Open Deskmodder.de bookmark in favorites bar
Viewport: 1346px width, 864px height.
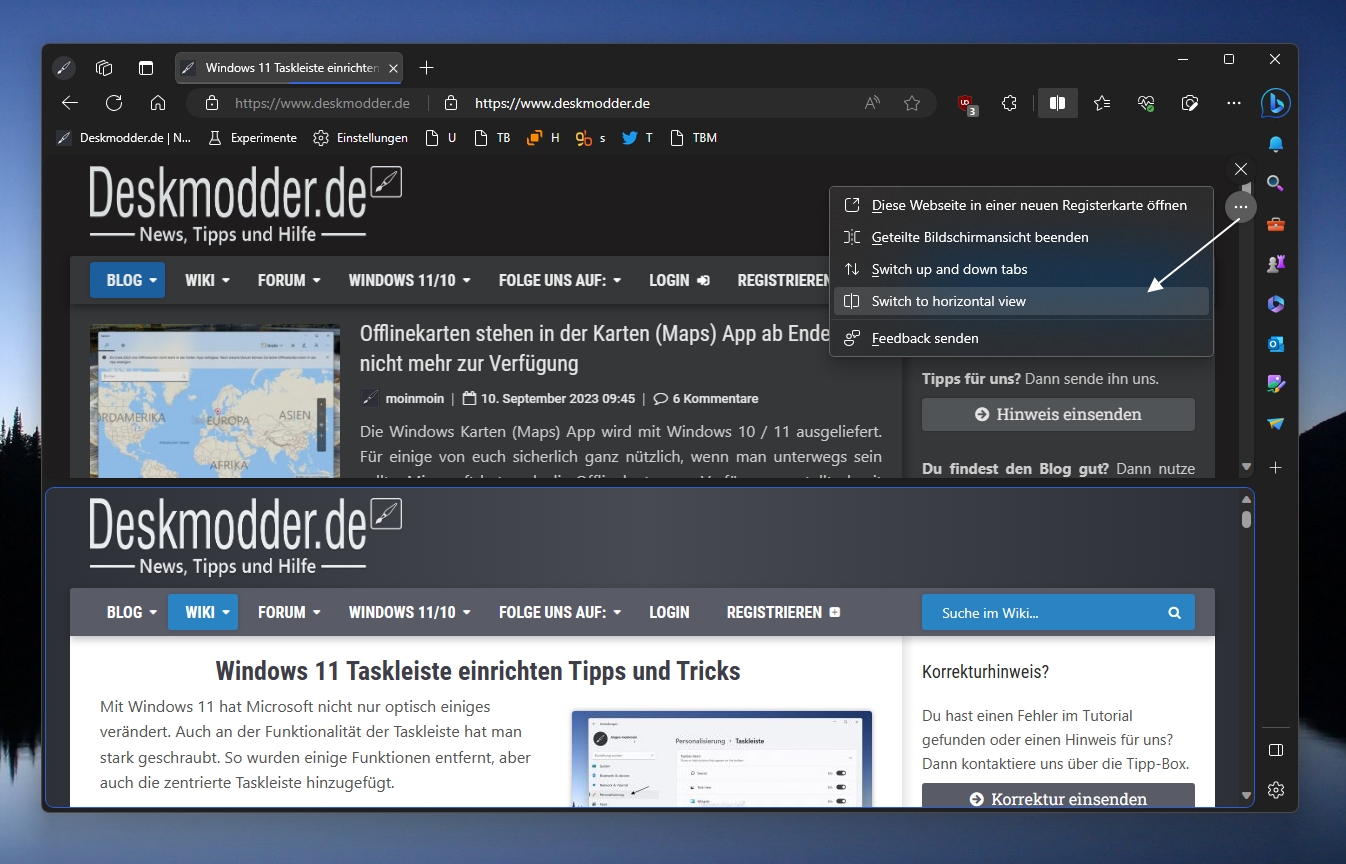pos(123,138)
